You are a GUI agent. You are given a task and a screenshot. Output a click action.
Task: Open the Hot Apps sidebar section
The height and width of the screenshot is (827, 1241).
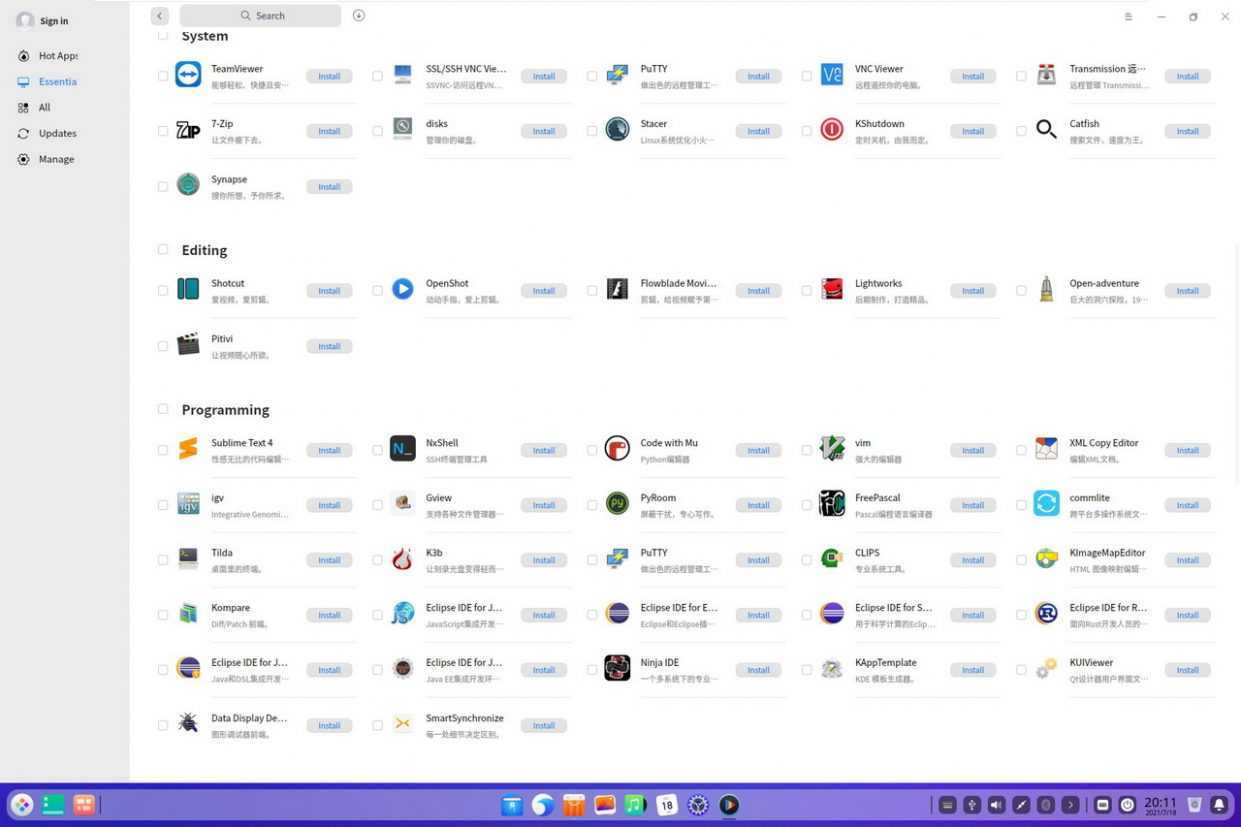[x=57, y=56]
